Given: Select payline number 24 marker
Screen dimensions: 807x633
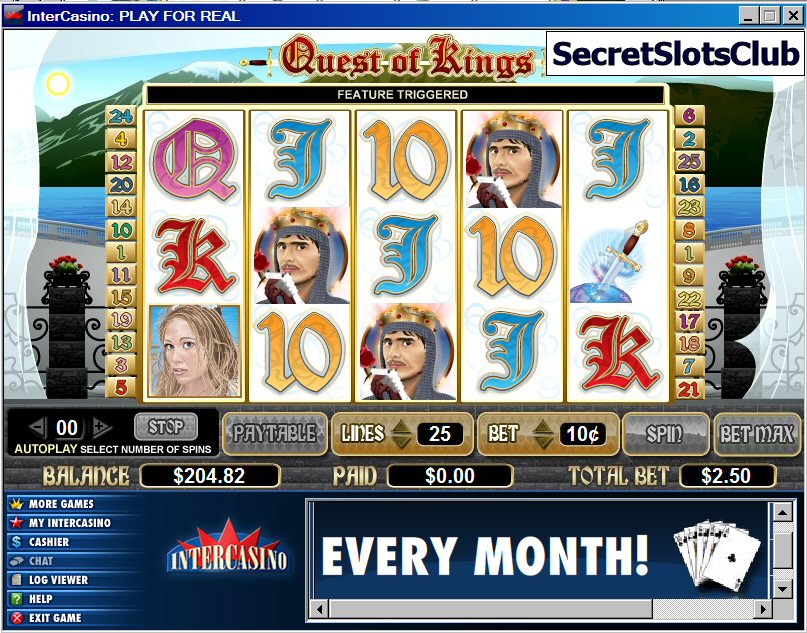Looking at the screenshot, I should [121, 116].
